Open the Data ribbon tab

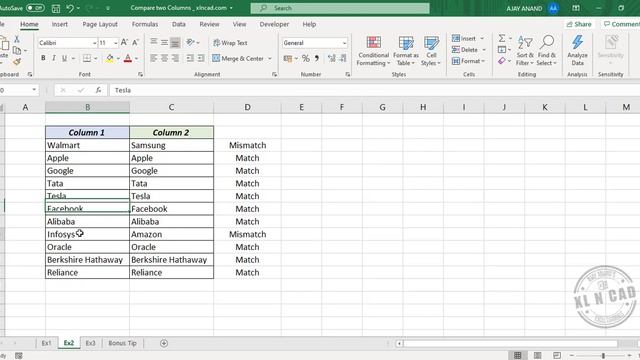[x=179, y=24]
